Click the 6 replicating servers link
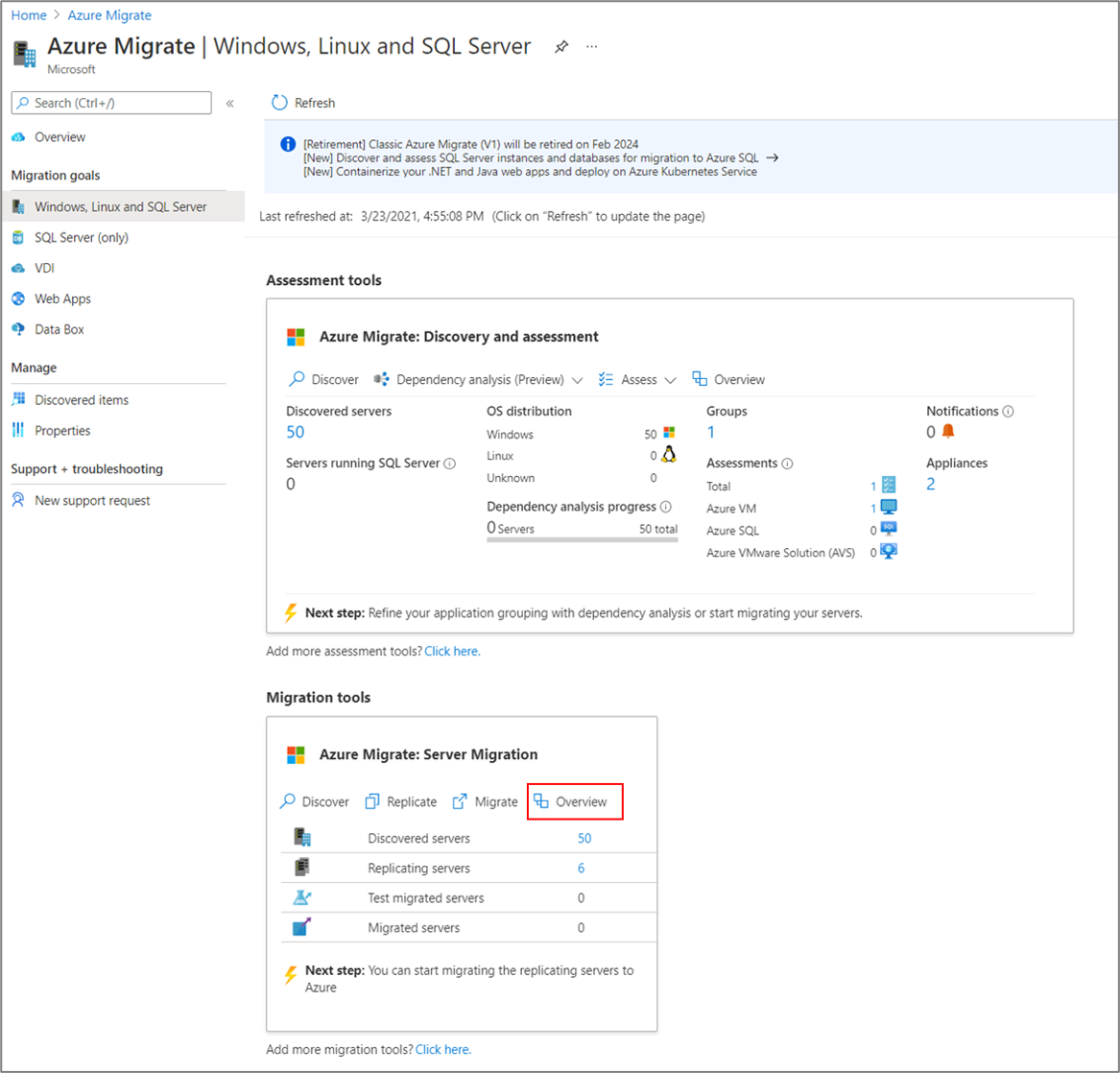This screenshot has height=1073, width=1120. point(581,869)
